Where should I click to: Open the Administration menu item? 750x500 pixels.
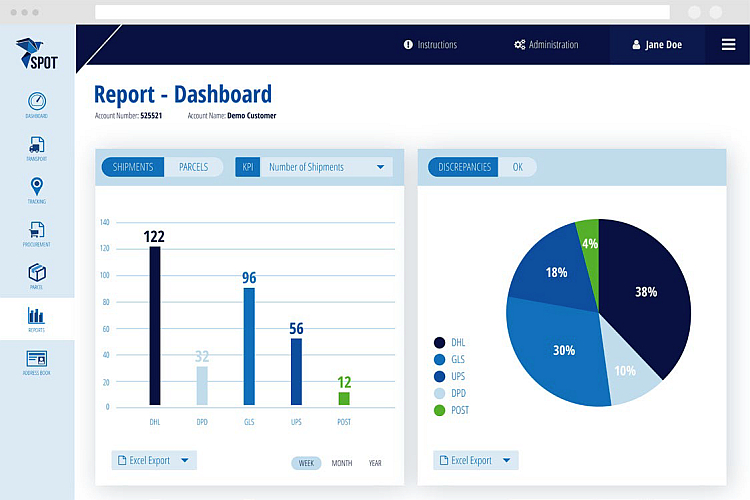tap(546, 45)
